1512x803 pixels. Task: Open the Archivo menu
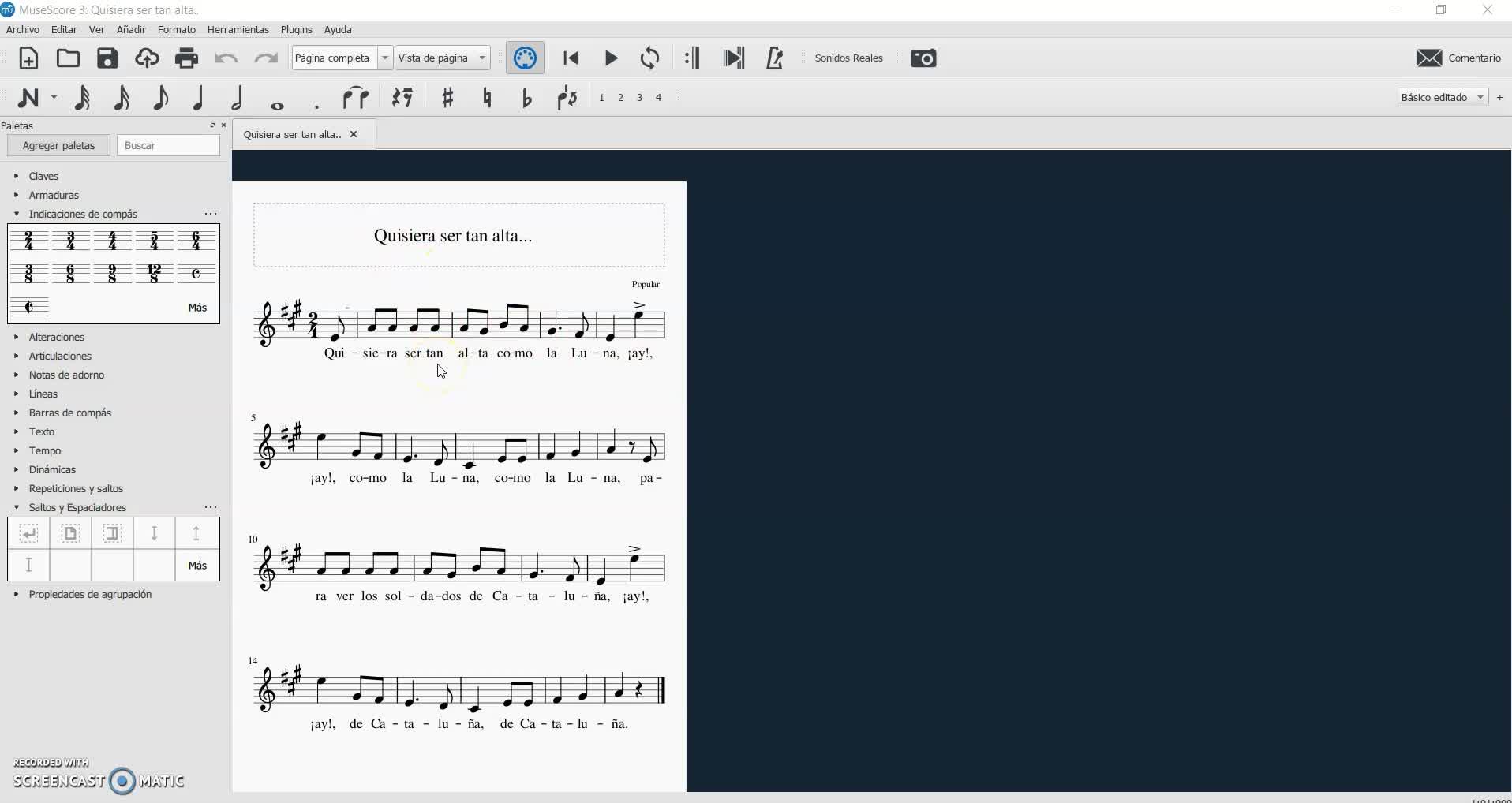click(23, 30)
